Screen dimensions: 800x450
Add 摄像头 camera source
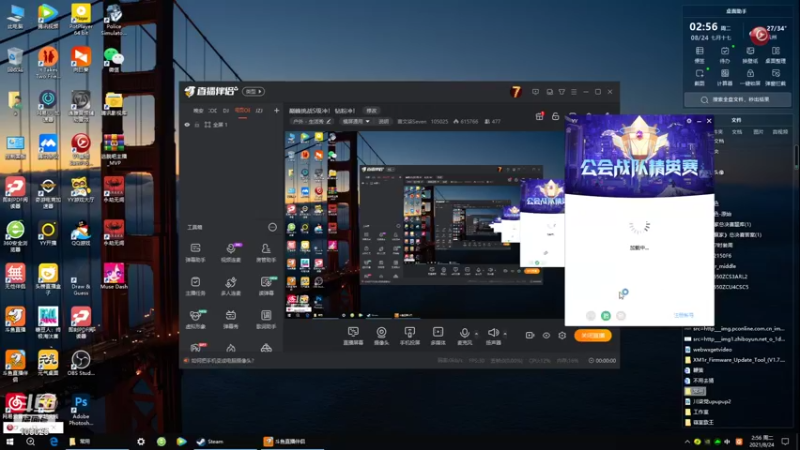(381, 336)
